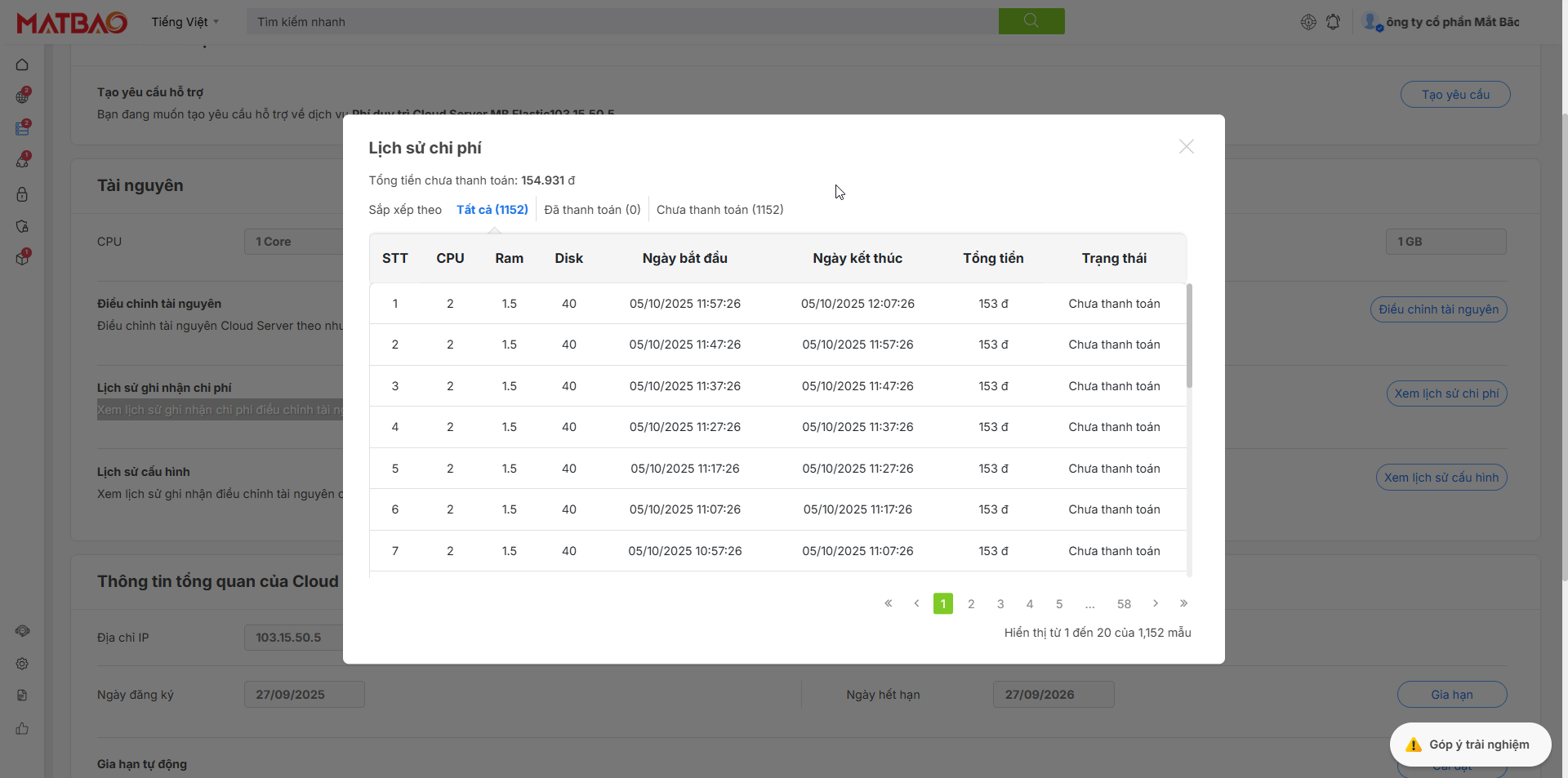This screenshot has width=1568, height=778.
Task: Go to next page with single arrow
Action: coord(1155,603)
